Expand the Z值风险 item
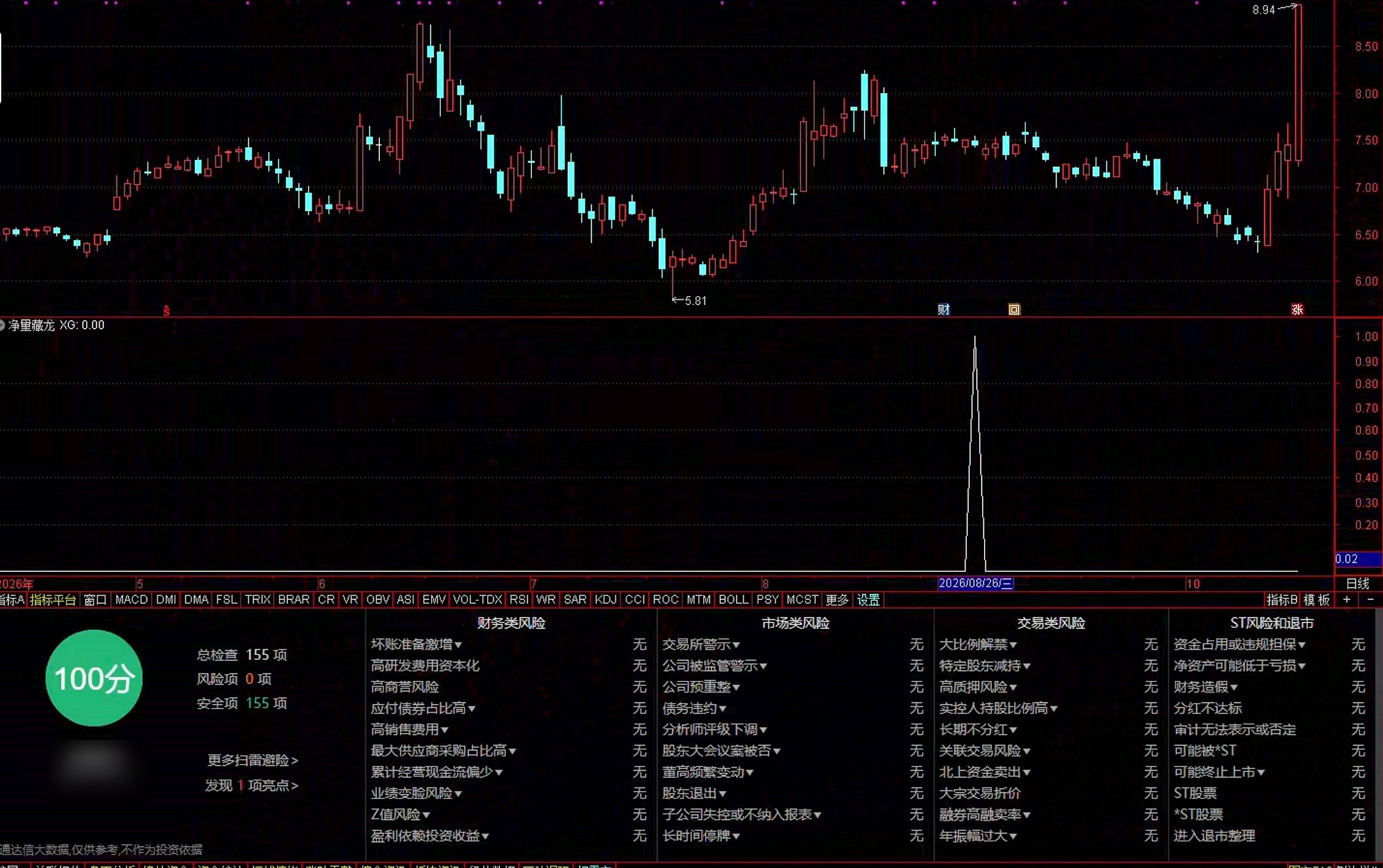This screenshot has height=868, width=1383. tap(400, 814)
